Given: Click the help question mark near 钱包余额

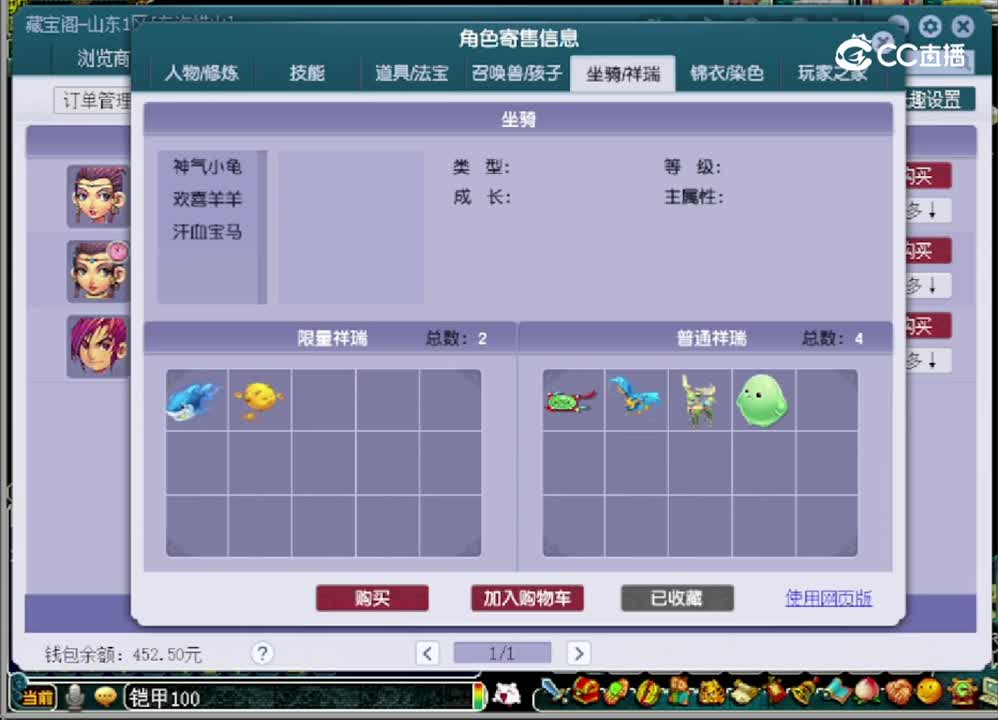Looking at the screenshot, I should click(262, 654).
